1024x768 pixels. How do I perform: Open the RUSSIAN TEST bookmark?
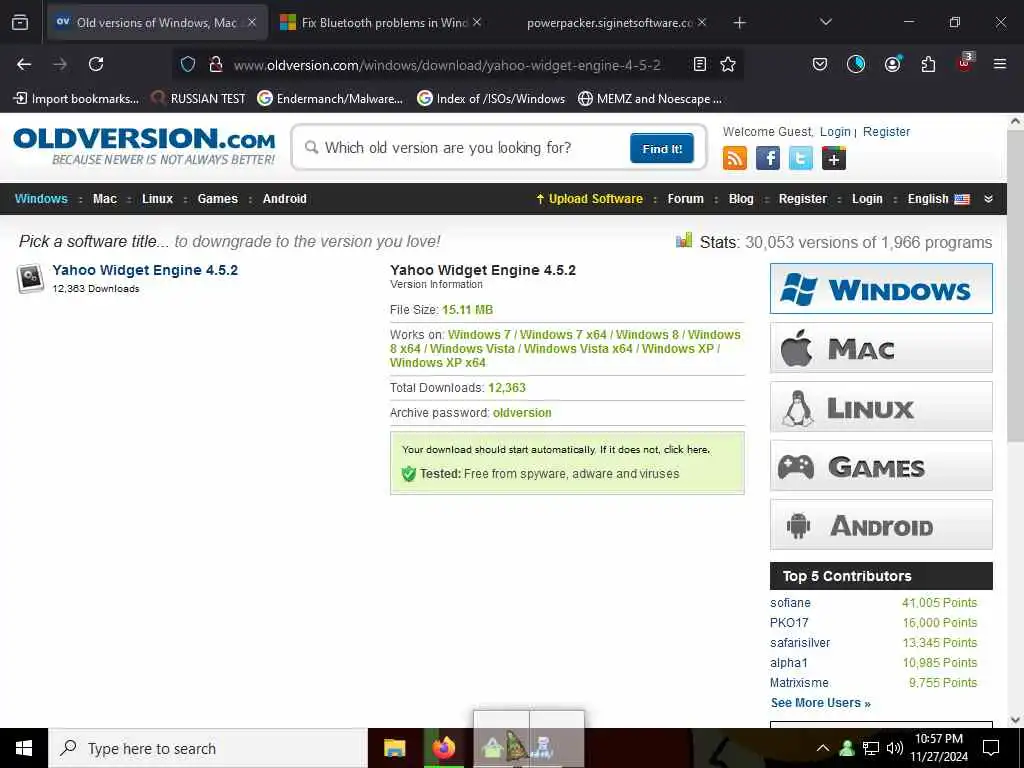[198, 99]
